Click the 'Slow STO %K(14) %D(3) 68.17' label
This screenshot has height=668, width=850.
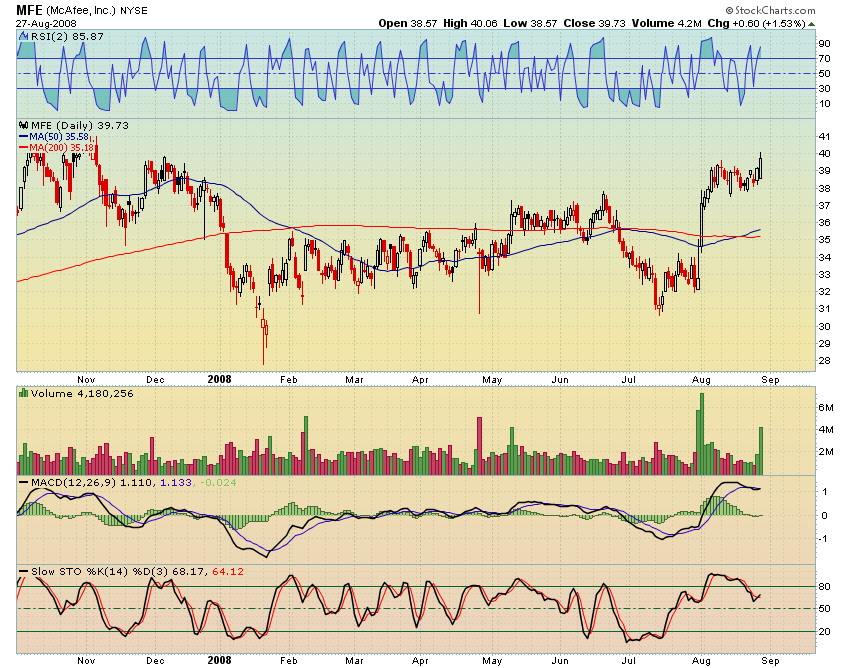(119, 571)
